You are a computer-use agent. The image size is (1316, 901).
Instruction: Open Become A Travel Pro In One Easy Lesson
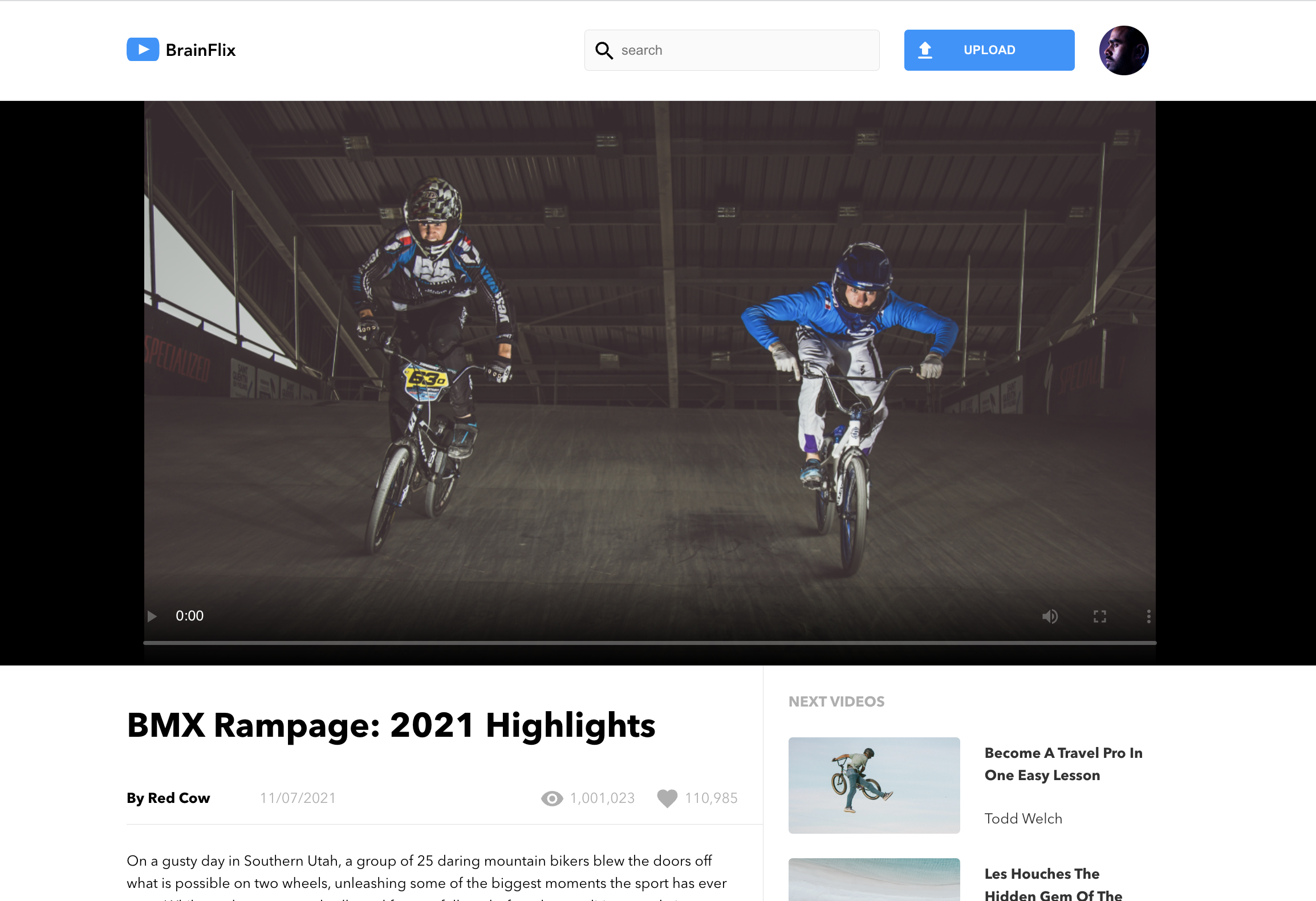coord(1063,764)
